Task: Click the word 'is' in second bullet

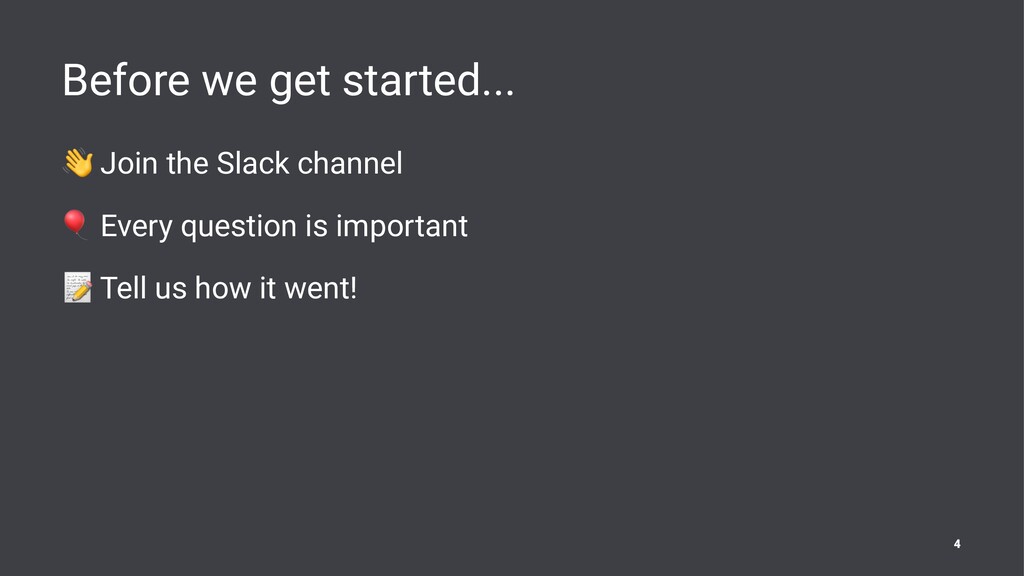Action: [x=316, y=227]
